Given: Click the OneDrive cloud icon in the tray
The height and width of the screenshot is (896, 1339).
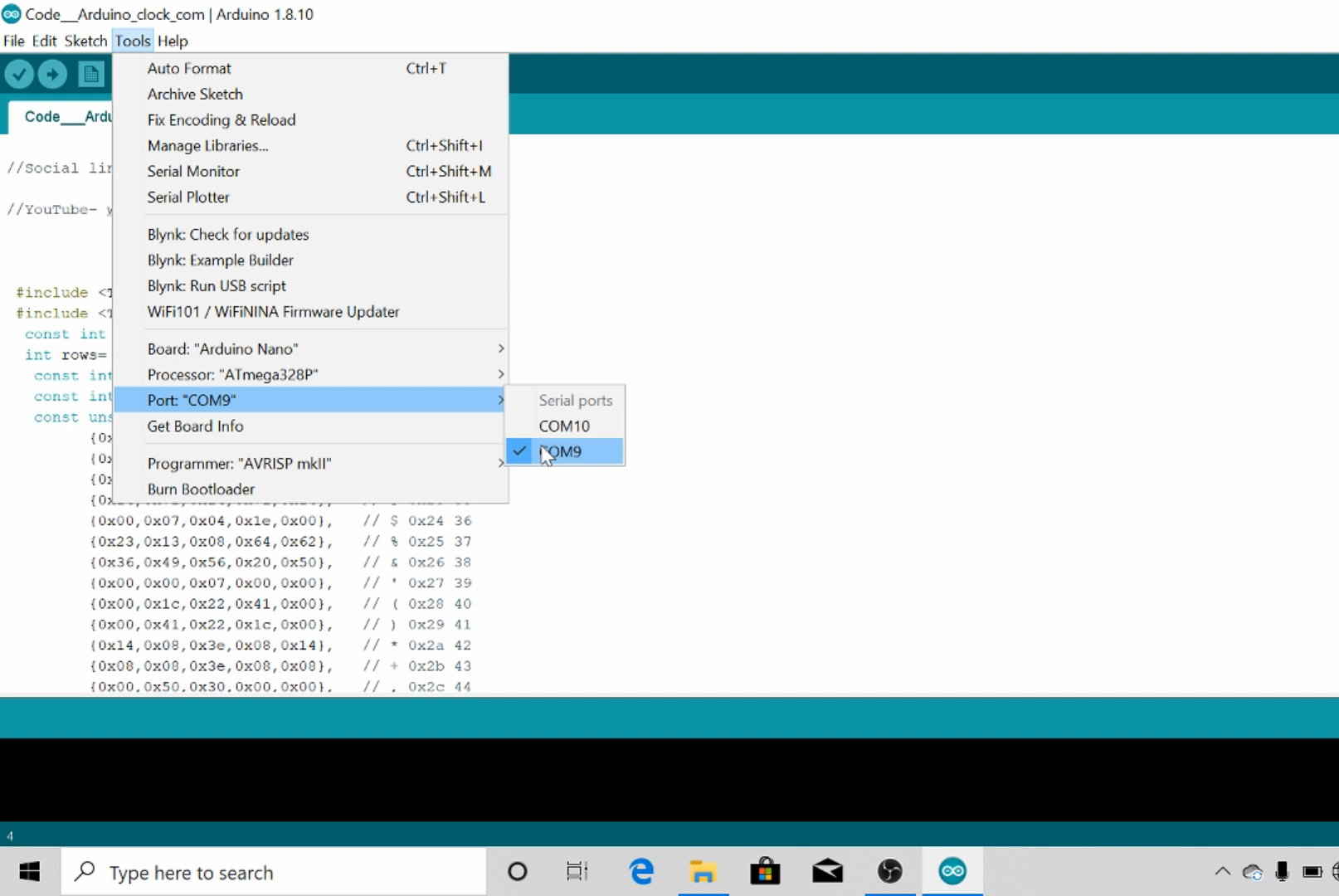Looking at the screenshot, I should (1252, 872).
